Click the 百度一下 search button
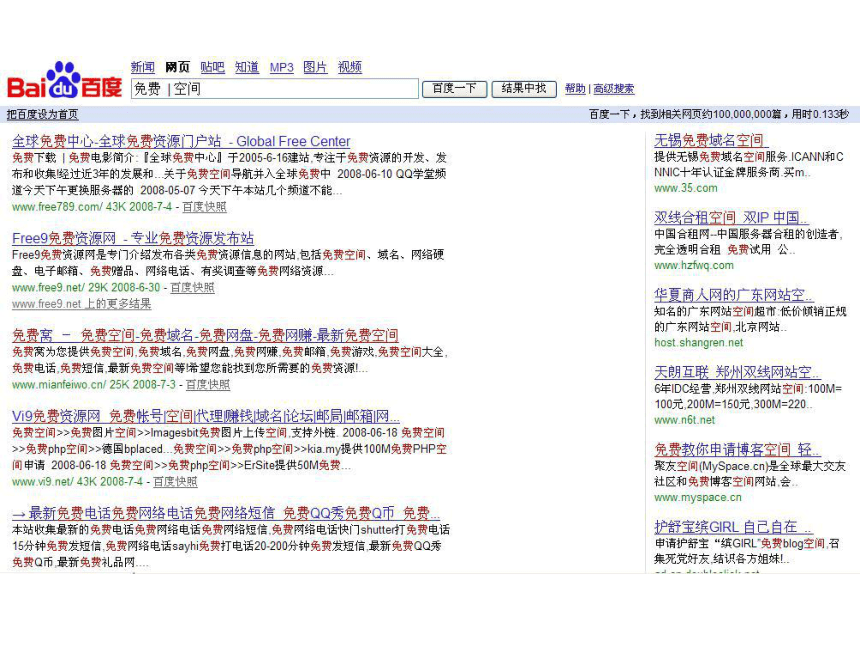This screenshot has height=645, width=860. click(454, 89)
